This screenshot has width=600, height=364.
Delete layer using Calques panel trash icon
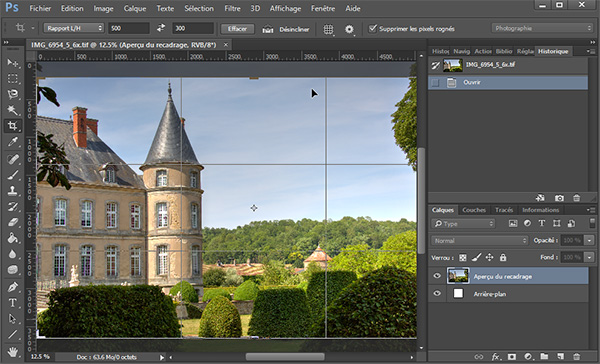coord(577,357)
